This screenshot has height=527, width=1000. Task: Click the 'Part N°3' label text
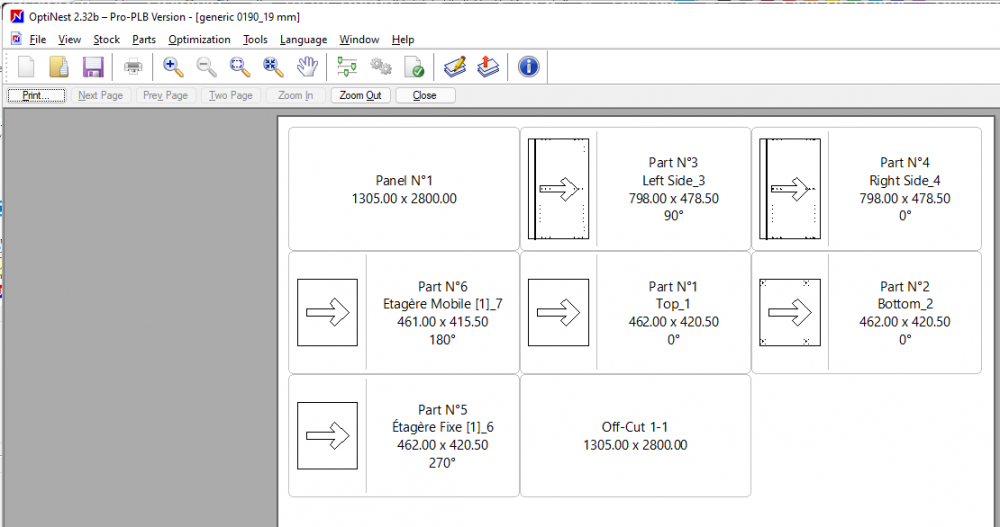(673, 163)
